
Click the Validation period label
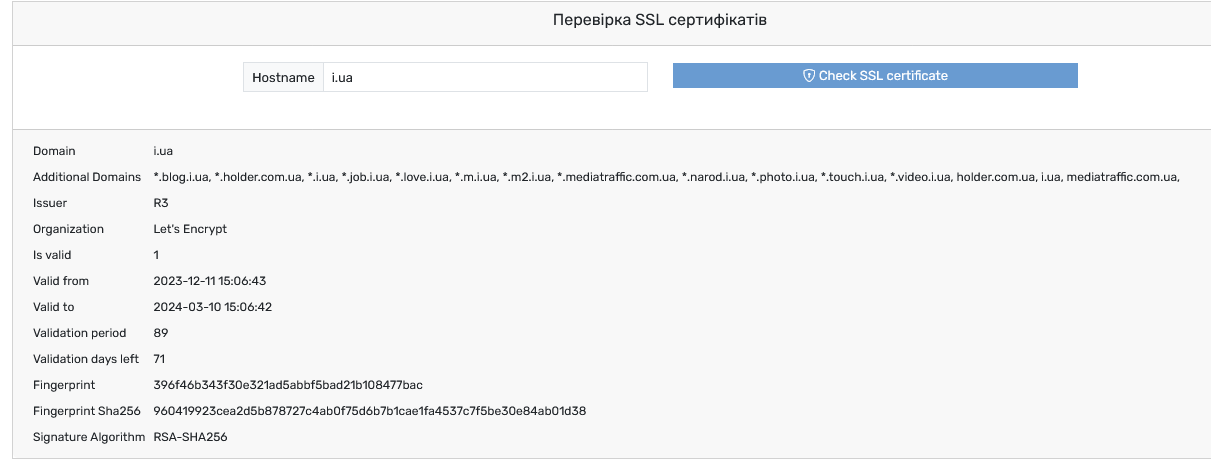[79, 333]
